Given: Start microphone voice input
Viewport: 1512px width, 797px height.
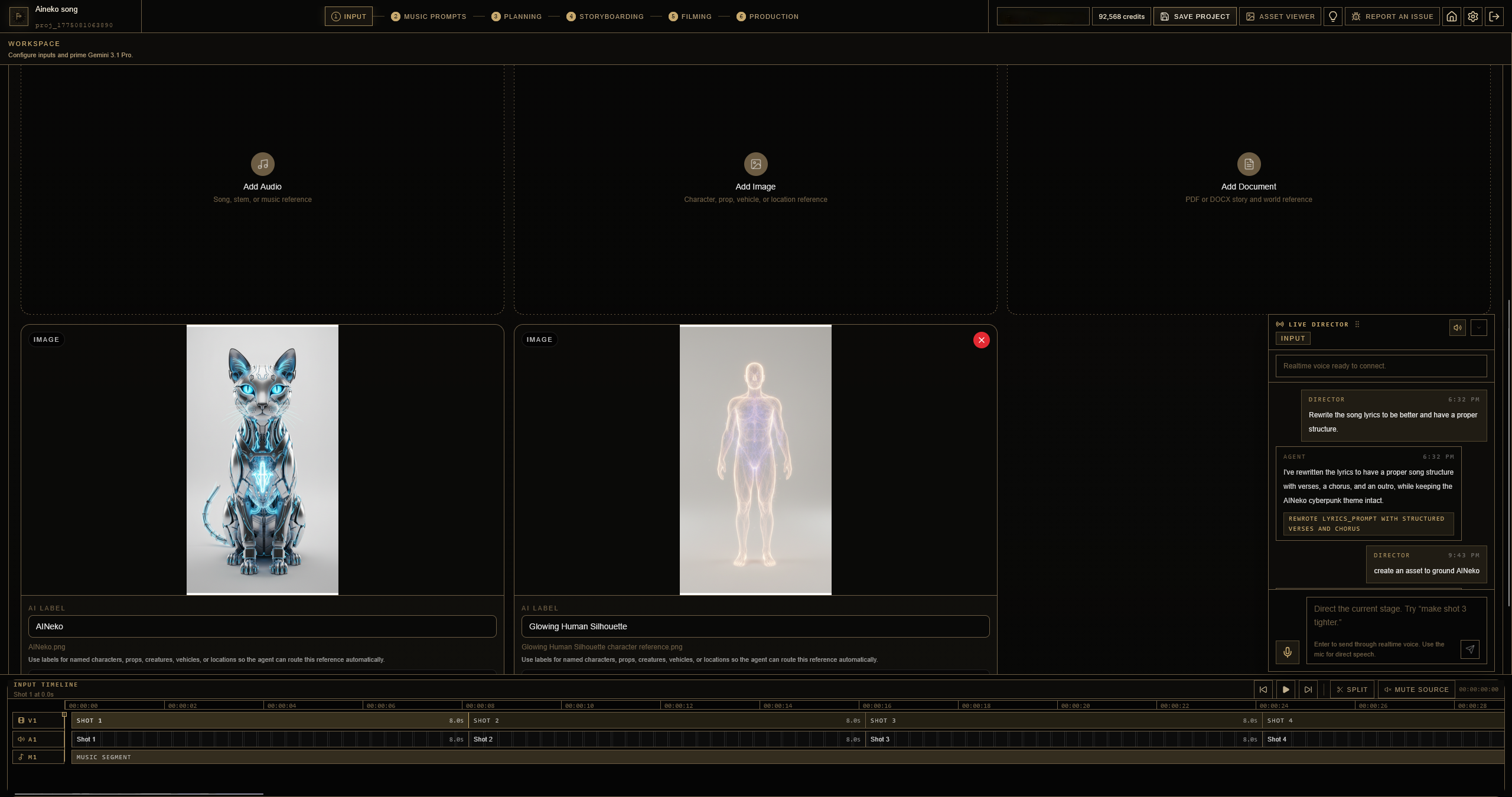Looking at the screenshot, I should (x=1287, y=652).
